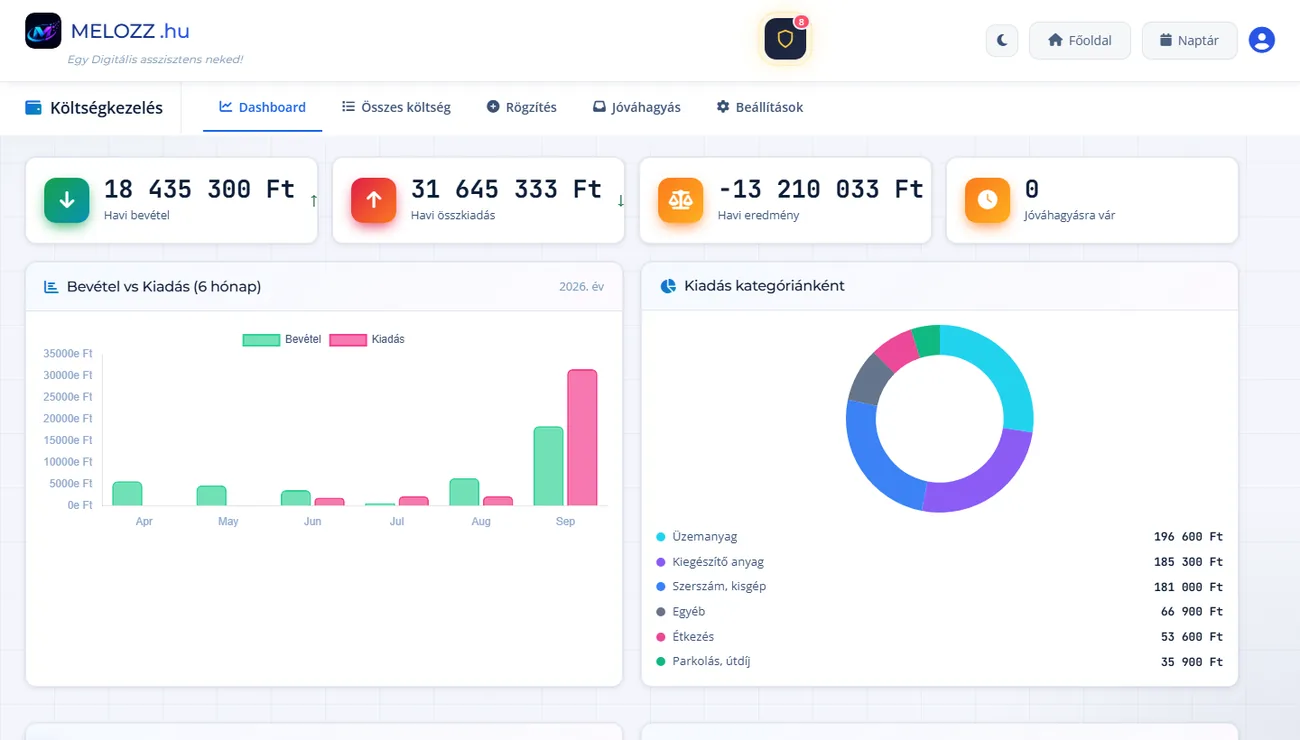Click the green Apr Bevétel bar
This screenshot has width=1300, height=740.
pos(127,494)
